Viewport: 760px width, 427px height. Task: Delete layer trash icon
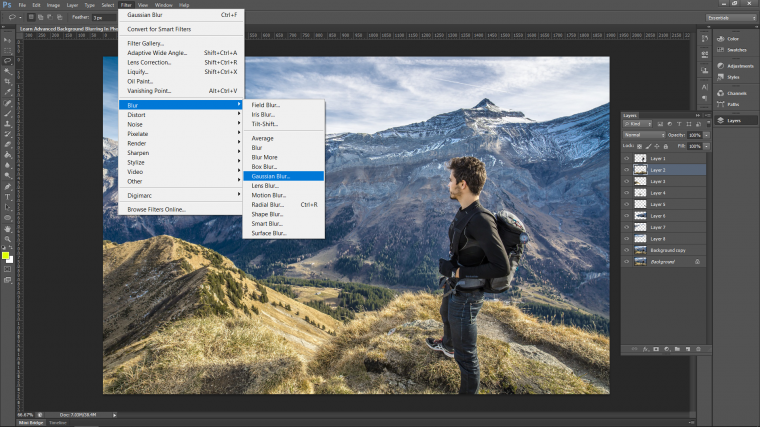coord(698,349)
